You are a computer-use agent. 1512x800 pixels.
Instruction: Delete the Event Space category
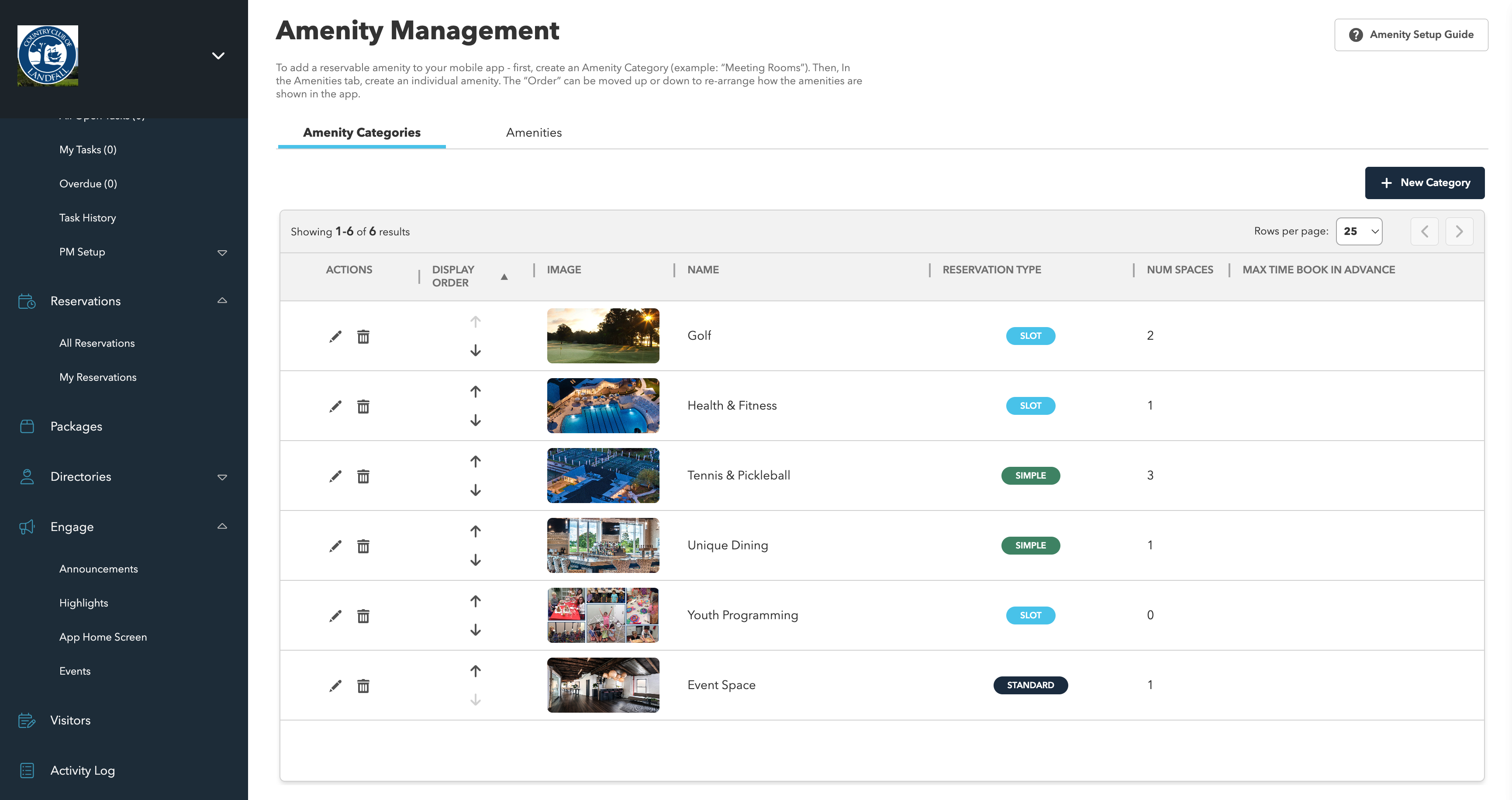[363, 686]
